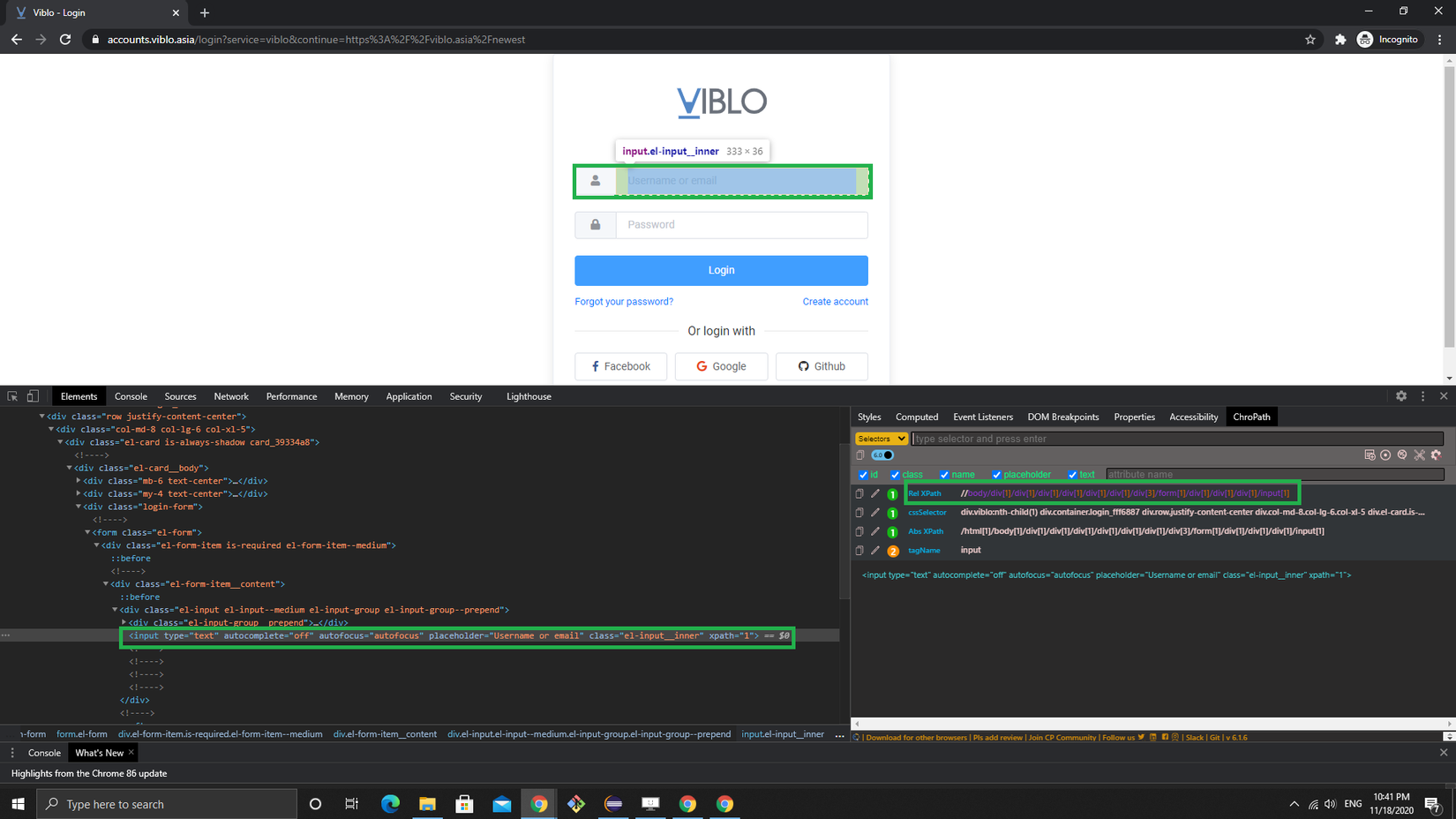Toggle the ChroPath 6.0 version switch

[882, 455]
